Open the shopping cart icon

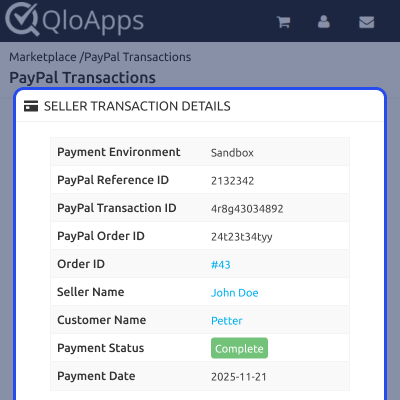pyautogui.click(x=284, y=22)
